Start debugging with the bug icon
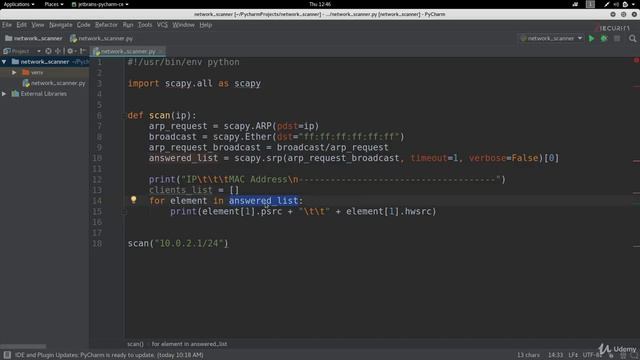The height and width of the screenshot is (360, 640). pyautogui.click(x=604, y=38)
